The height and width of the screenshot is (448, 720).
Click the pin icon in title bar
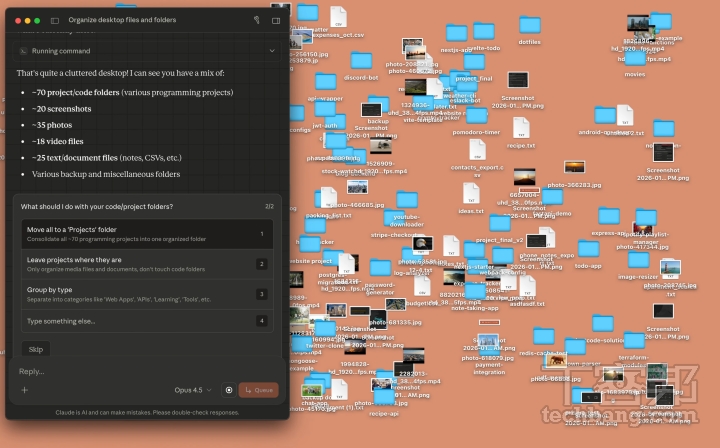[x=257, y=20]
